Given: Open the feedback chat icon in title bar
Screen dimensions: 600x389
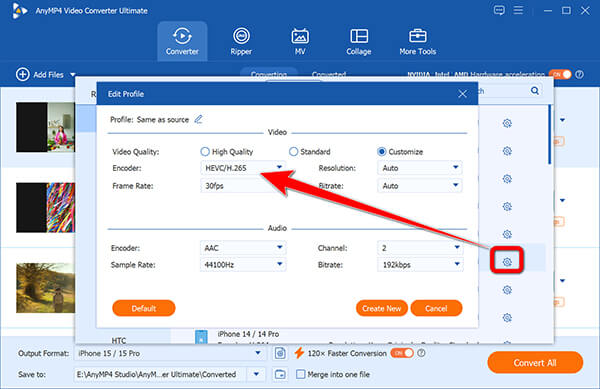Looking at the screenshot, I should pos(499,10).
